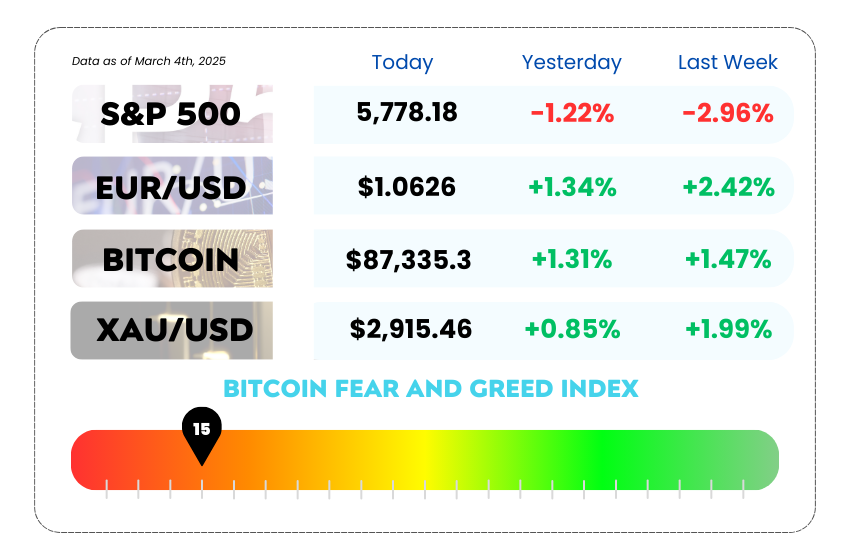
Task: Select the EUR/USD label tile
Action: (x=171, y=186)
